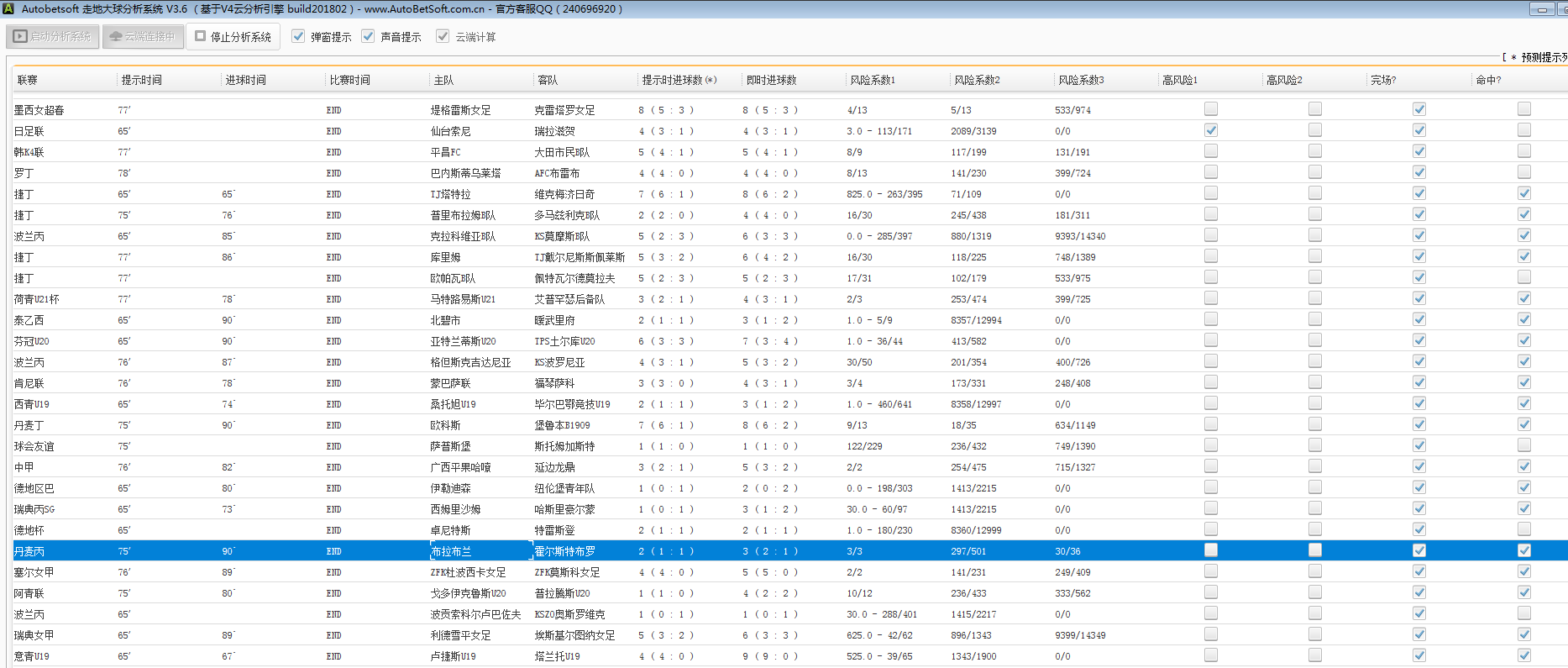
Task: Check 高风险2 box in the 韩K4联 row
Action: tap(1314, 151)
